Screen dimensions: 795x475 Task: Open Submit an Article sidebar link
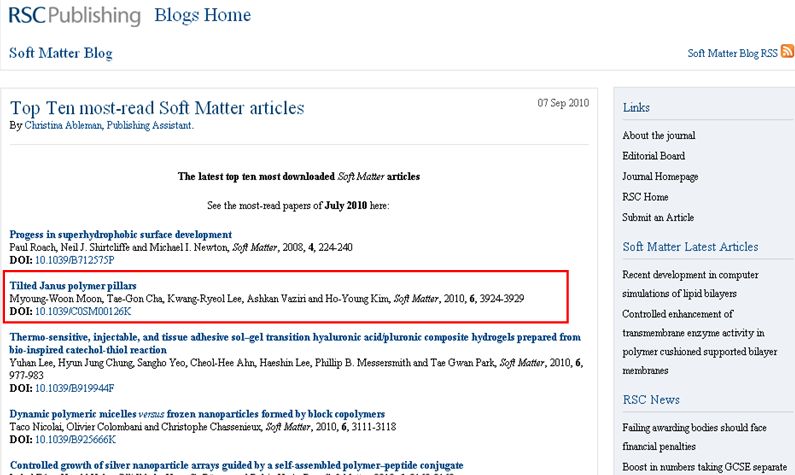(658, 217)
